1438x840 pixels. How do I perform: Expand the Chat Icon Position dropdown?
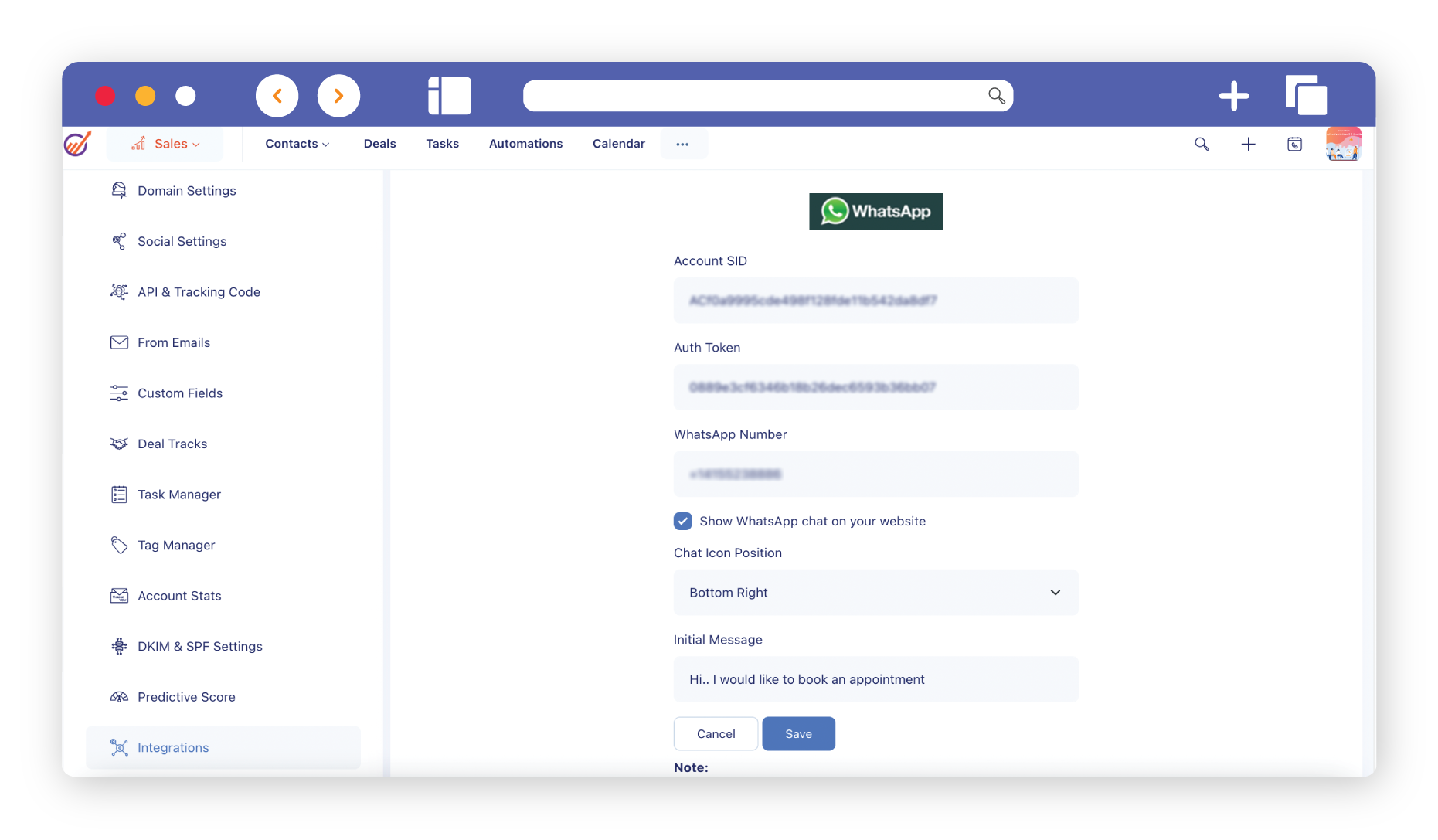pyautogui.click(x=875, y=593)
